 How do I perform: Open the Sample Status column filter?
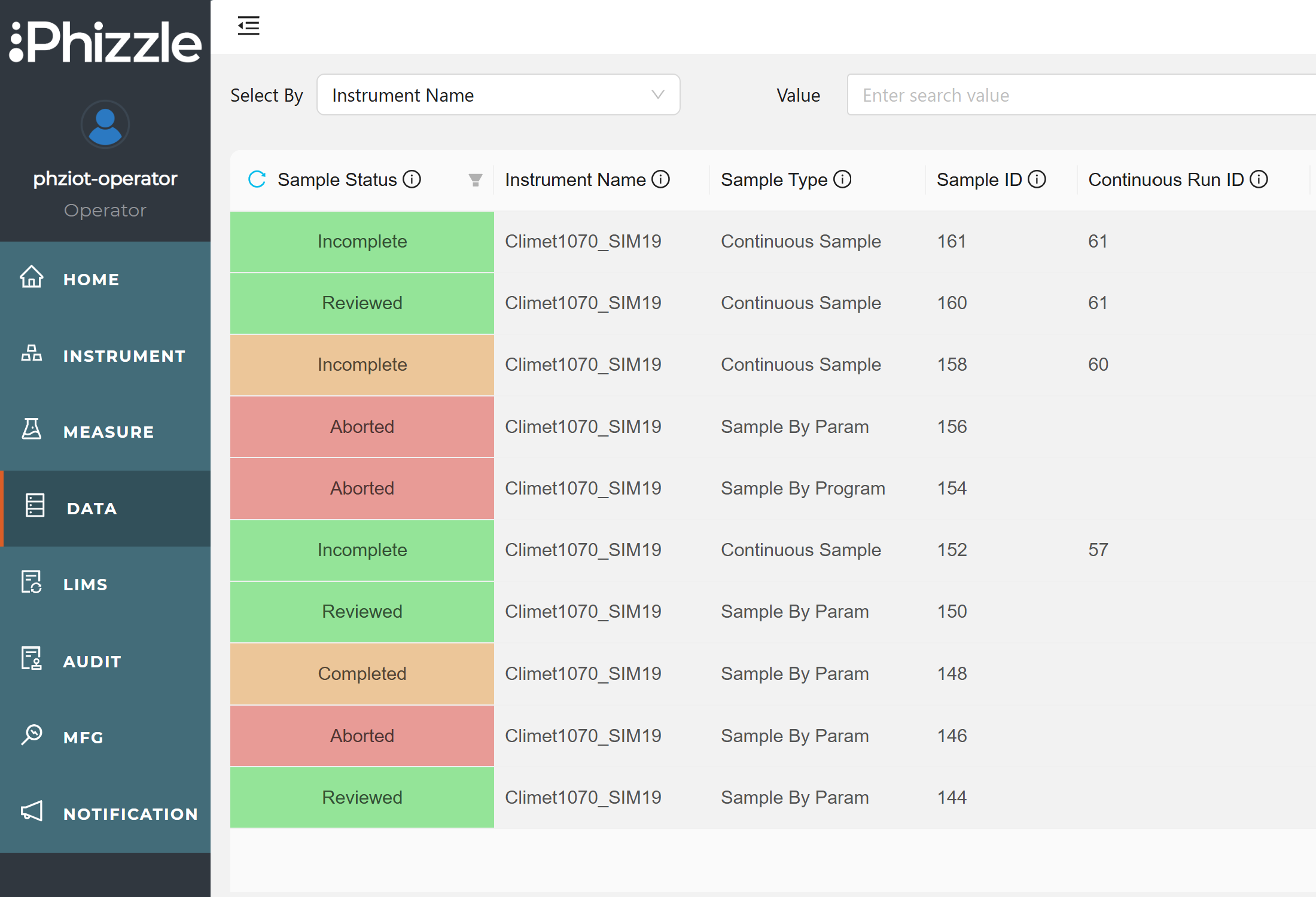coord(474,179)
